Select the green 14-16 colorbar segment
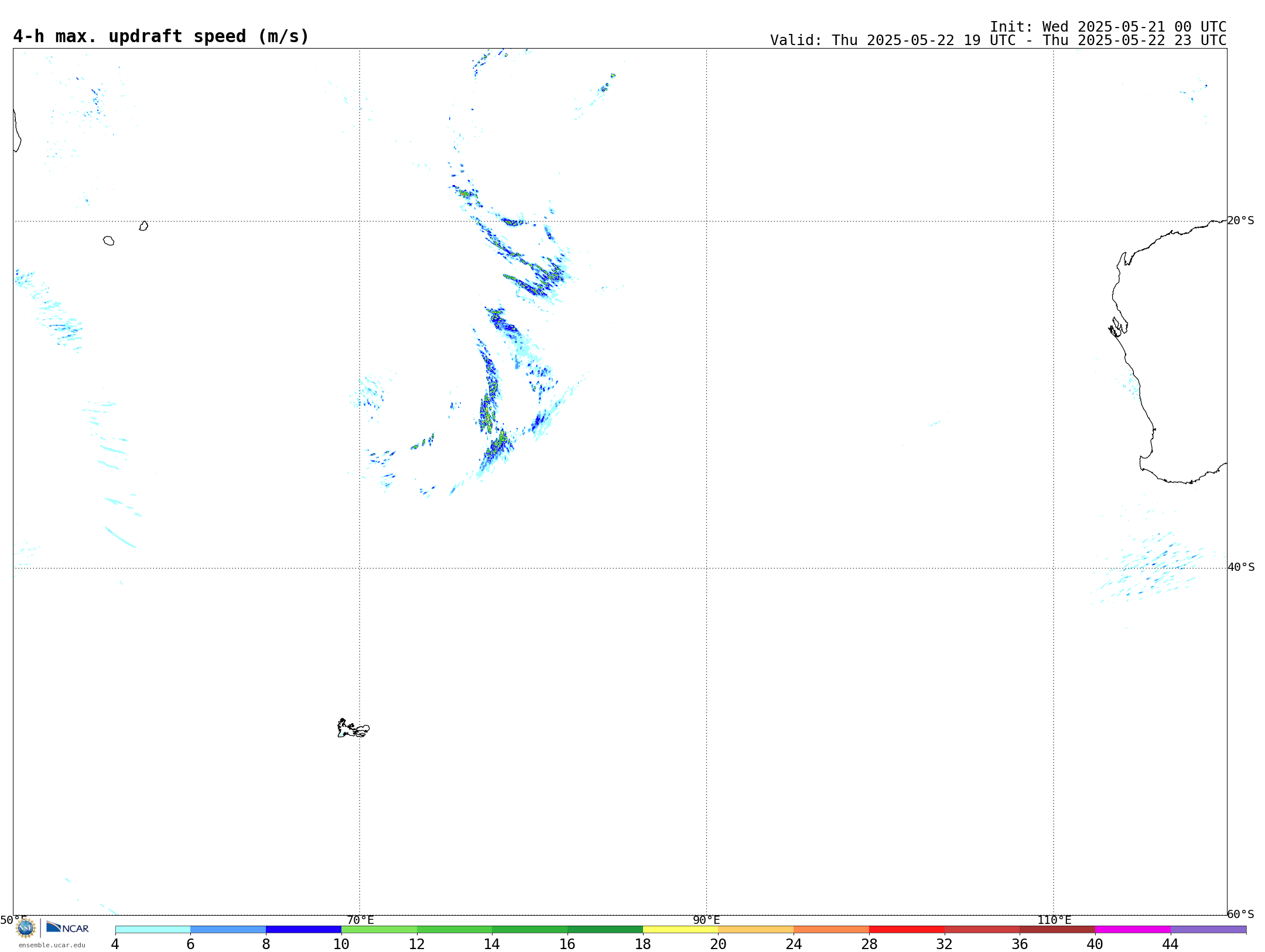Viewport: 1265px width, 952px height. click(x=530, y=930)
